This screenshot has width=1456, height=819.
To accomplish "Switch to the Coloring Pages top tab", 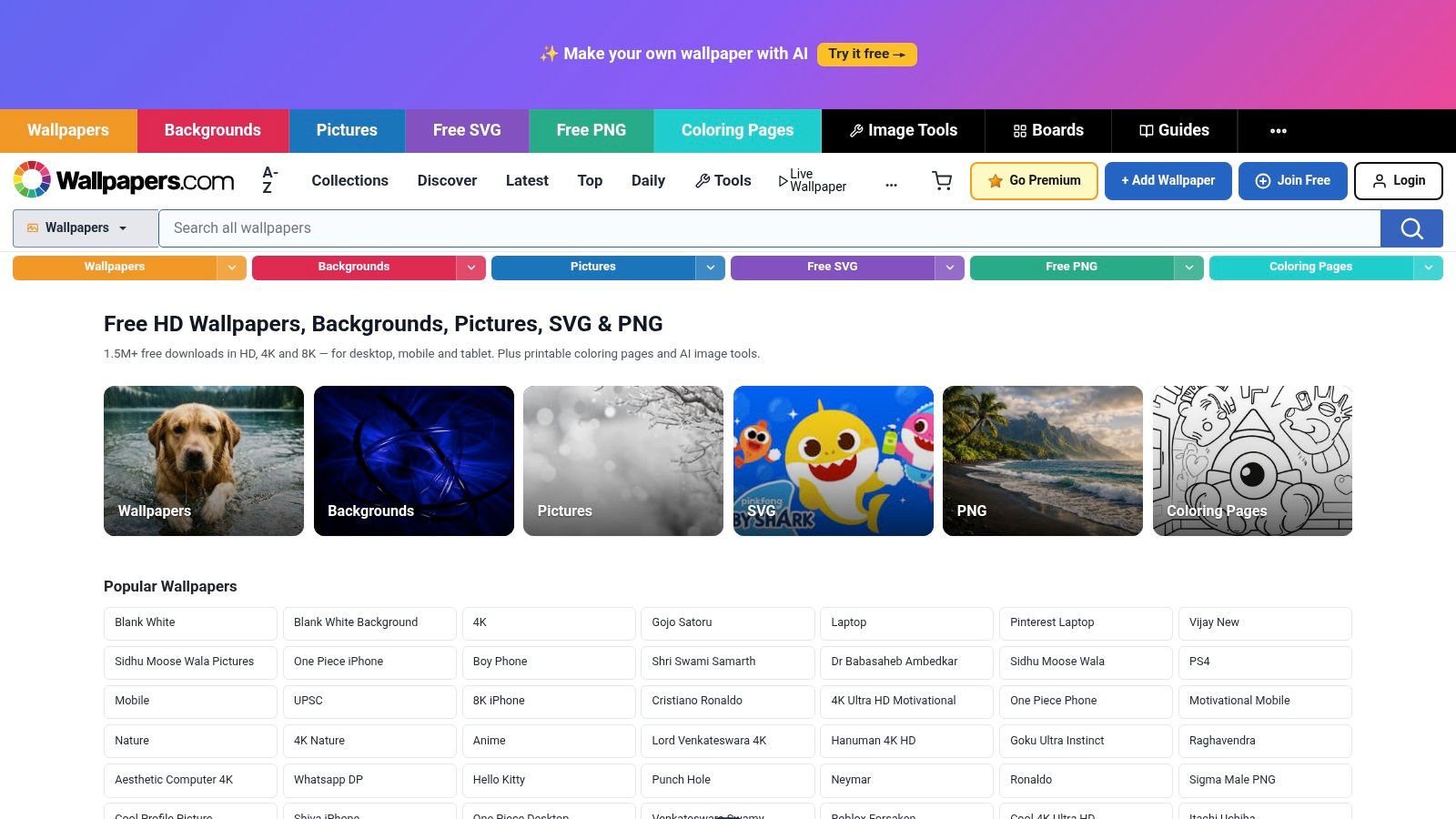I will (x=737, y=131).
